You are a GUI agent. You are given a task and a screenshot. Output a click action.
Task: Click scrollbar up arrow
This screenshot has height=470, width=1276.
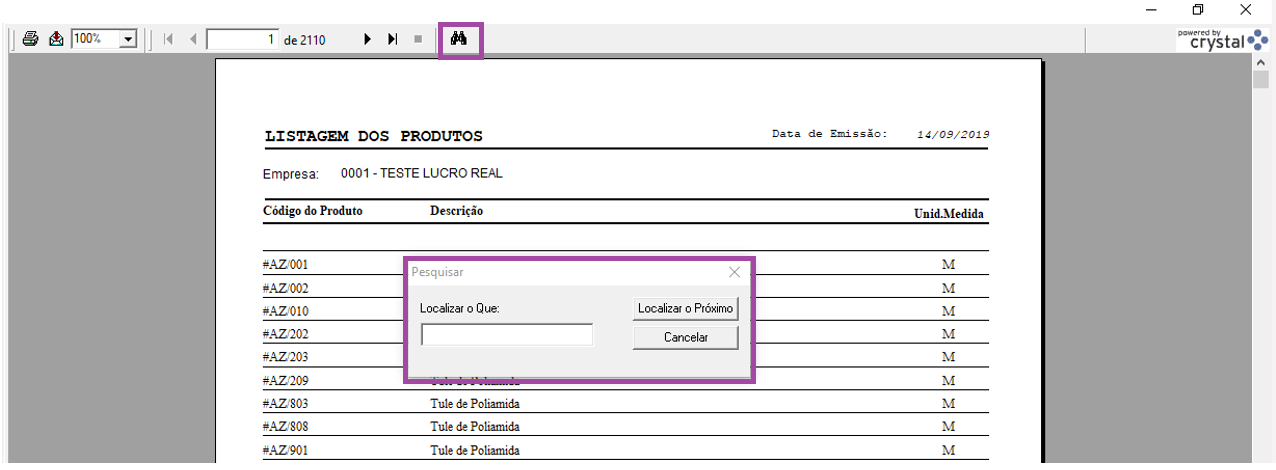(1261, 63)
